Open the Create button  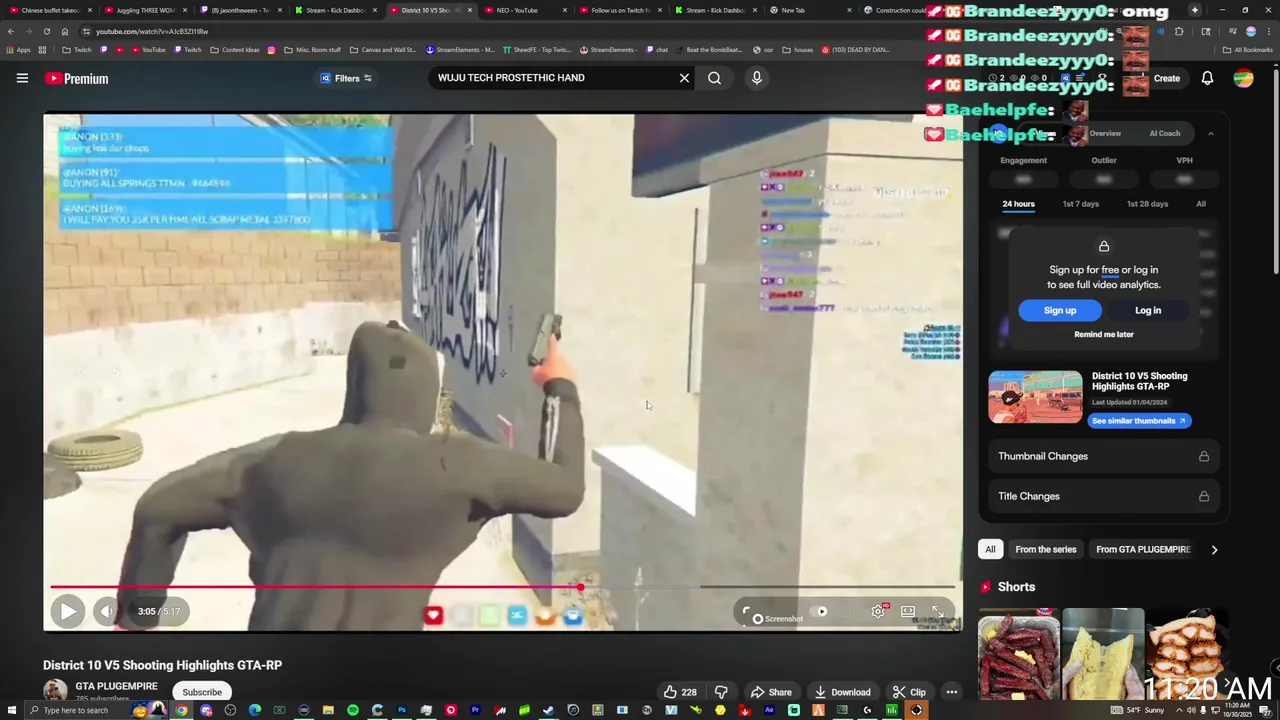click(x=1166, y=78)
